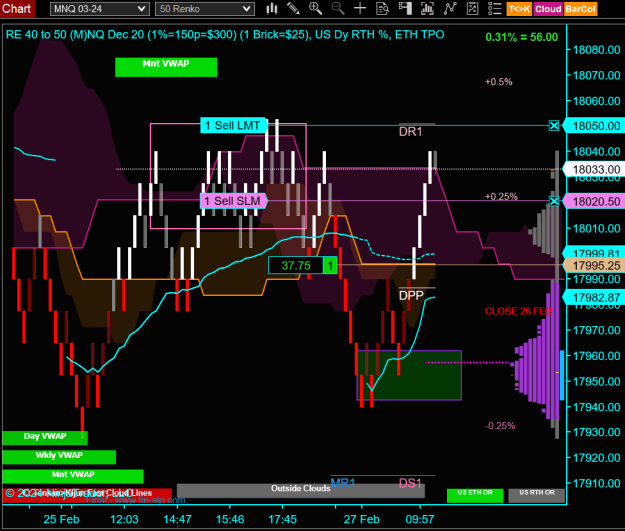Toggle the Chart Trader panel icon
Image resolution: width=625 pixels, height=531 pixels.
(405, 8)
